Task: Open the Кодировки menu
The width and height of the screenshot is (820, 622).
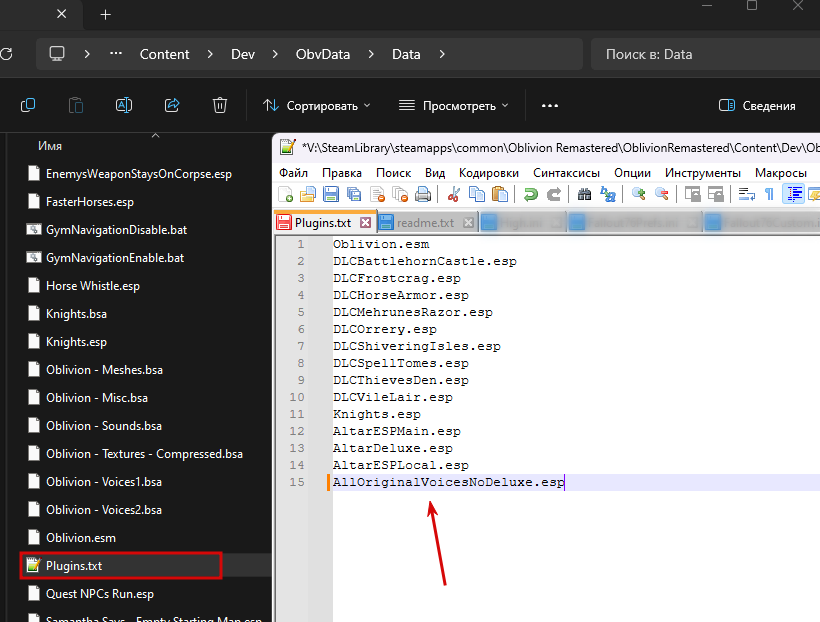Action: 488,173
